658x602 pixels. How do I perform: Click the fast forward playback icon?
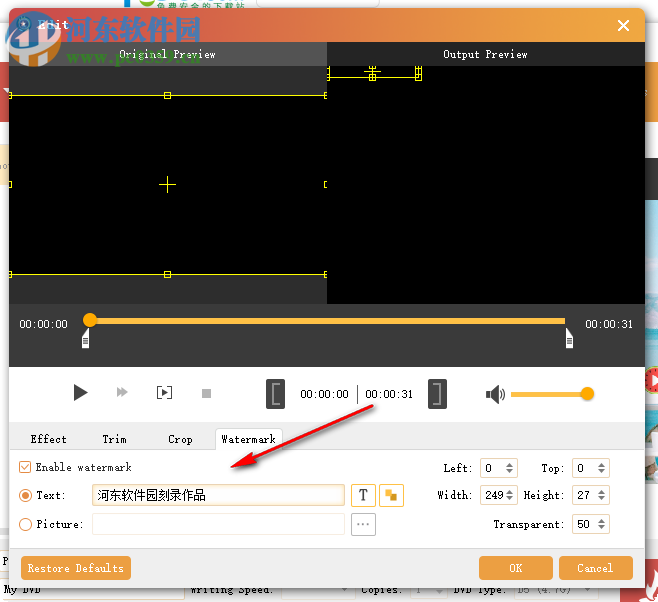[x=122, y=393]
